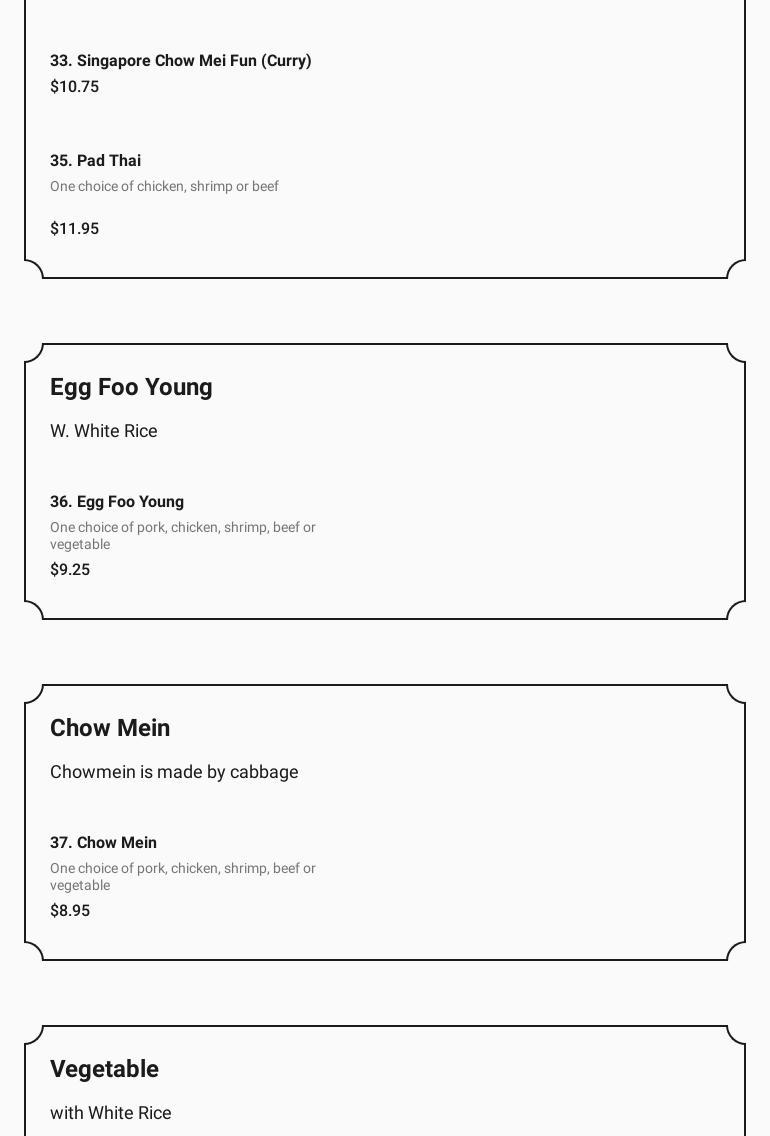
Task: Click the Egg Foo Young item description
Action: pos(182,536)
